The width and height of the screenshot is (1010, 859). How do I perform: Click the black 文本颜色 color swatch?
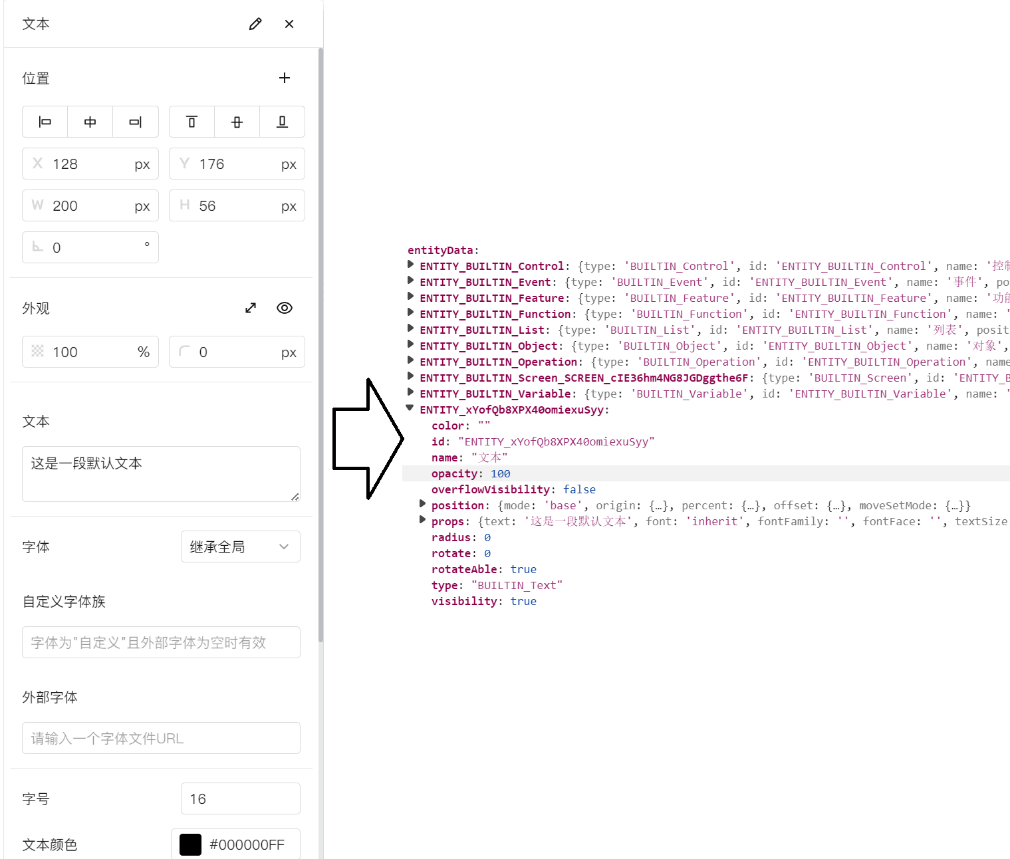point(190,845)
